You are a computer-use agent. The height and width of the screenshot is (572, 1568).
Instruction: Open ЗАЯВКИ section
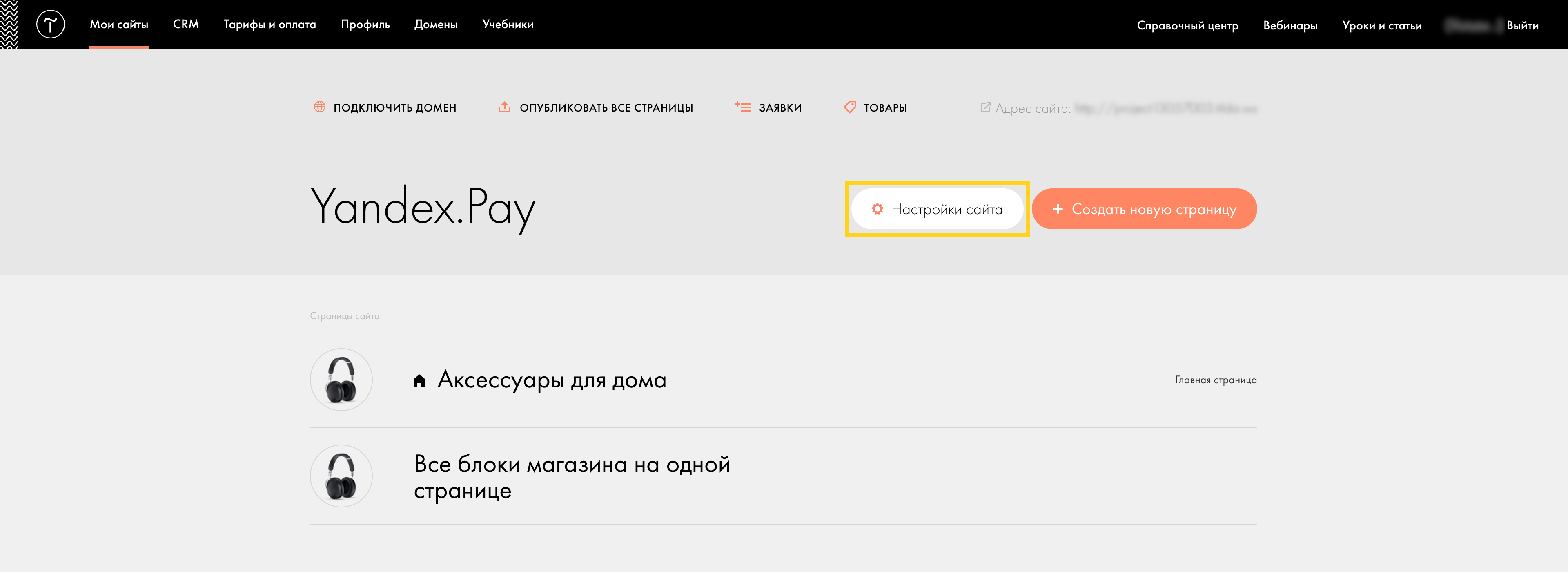[x=780, y=108]
